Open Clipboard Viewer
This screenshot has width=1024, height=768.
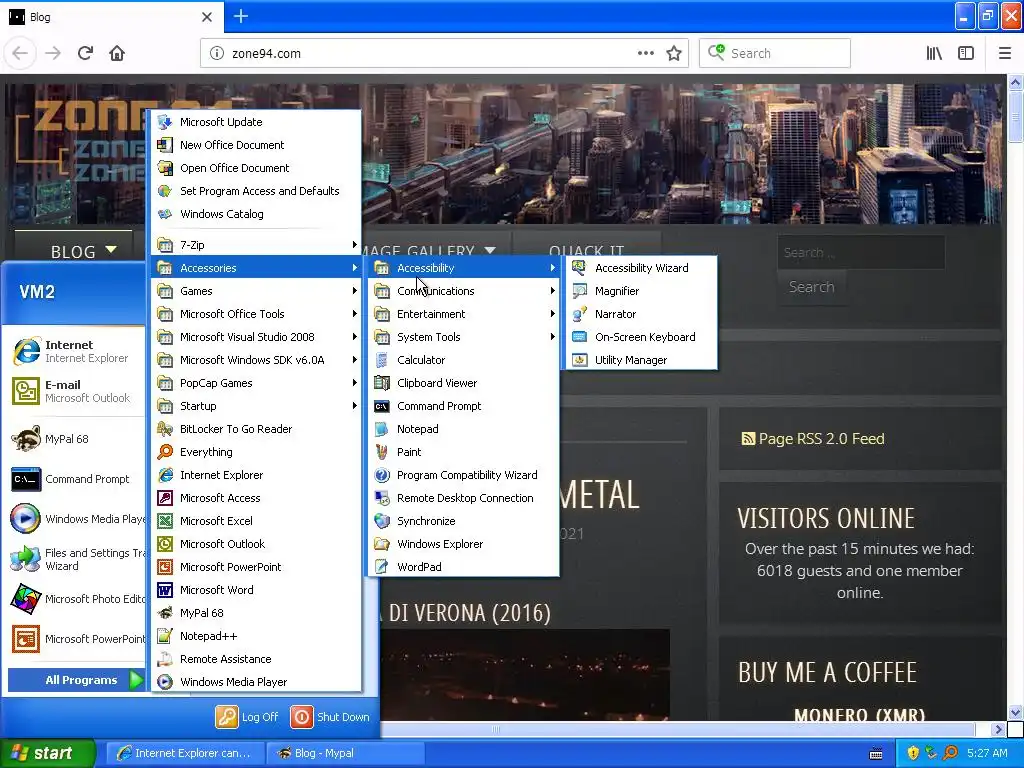click(464, 383)
